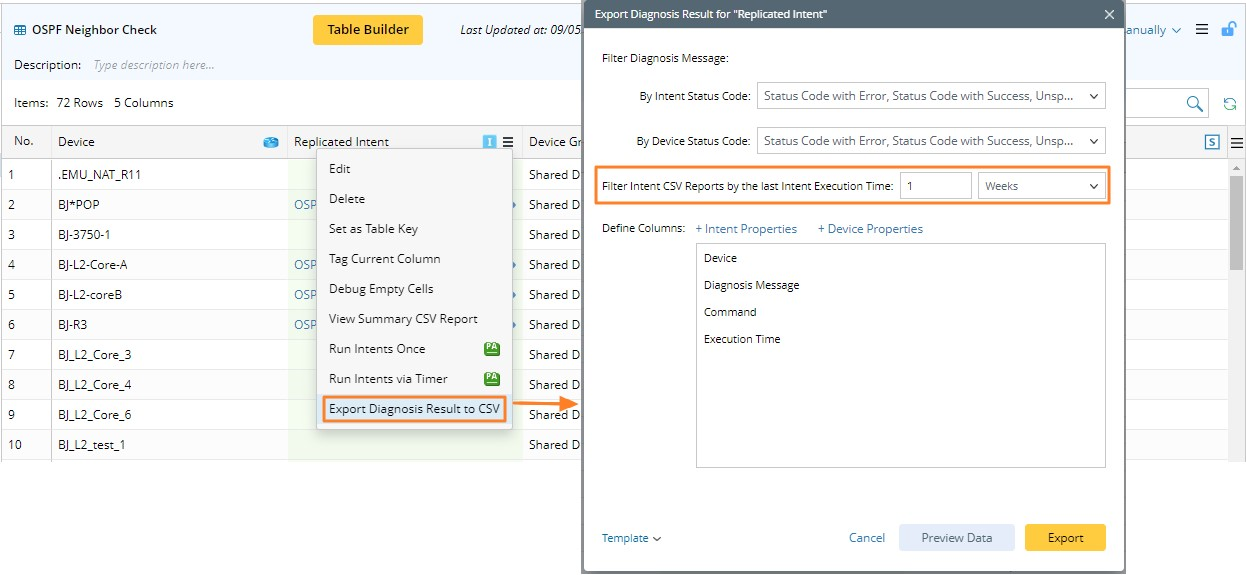1246x575 pixels.
Task: Select View Summary CSV Report menu entry
Action: (403, 319)
